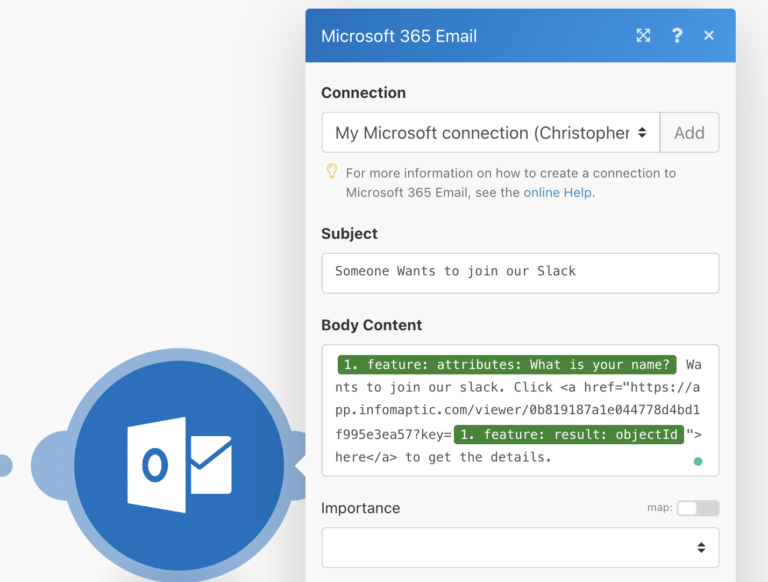This screenshot has width=768, height=582.
Task: Open the Importance dropdown
Action: [520, 548]
